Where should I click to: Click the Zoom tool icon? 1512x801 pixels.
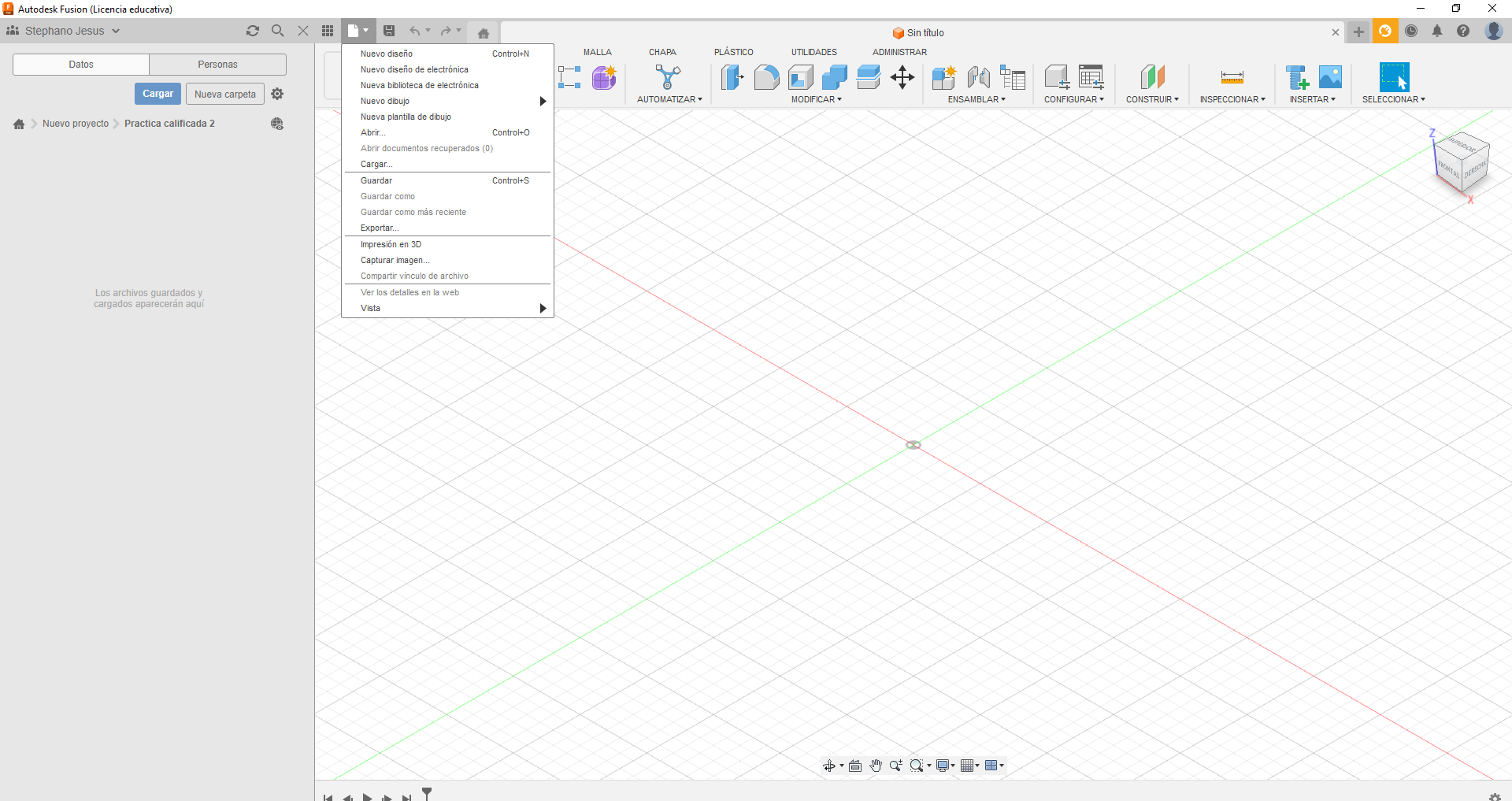point(896,766)
